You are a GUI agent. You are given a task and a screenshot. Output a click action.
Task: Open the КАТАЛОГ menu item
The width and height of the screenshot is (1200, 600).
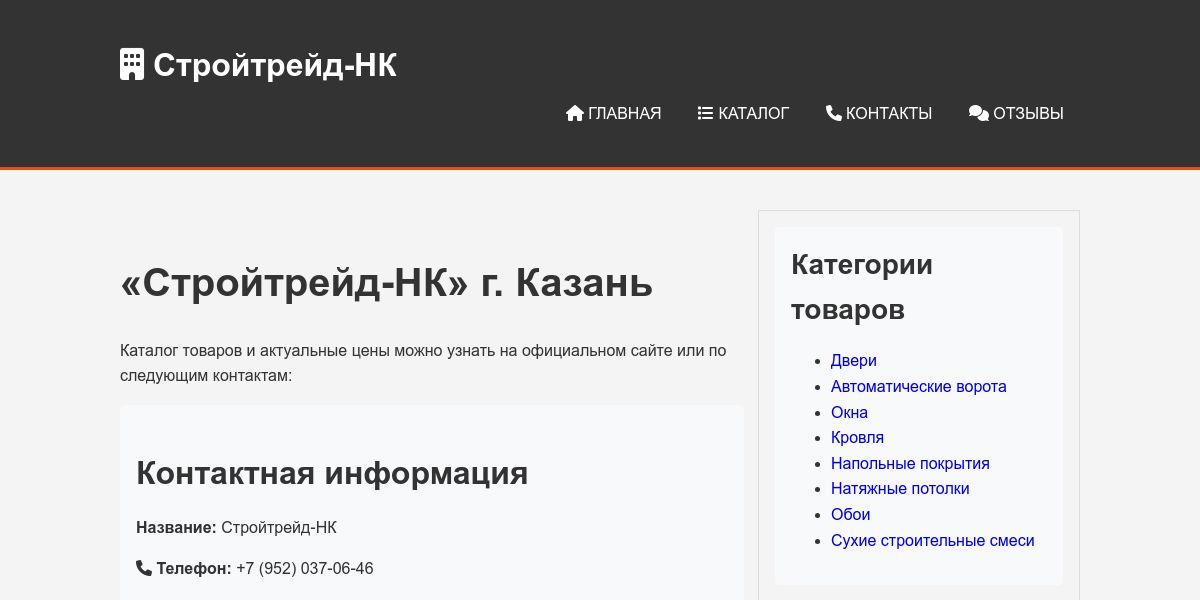[x=744, y=113]
